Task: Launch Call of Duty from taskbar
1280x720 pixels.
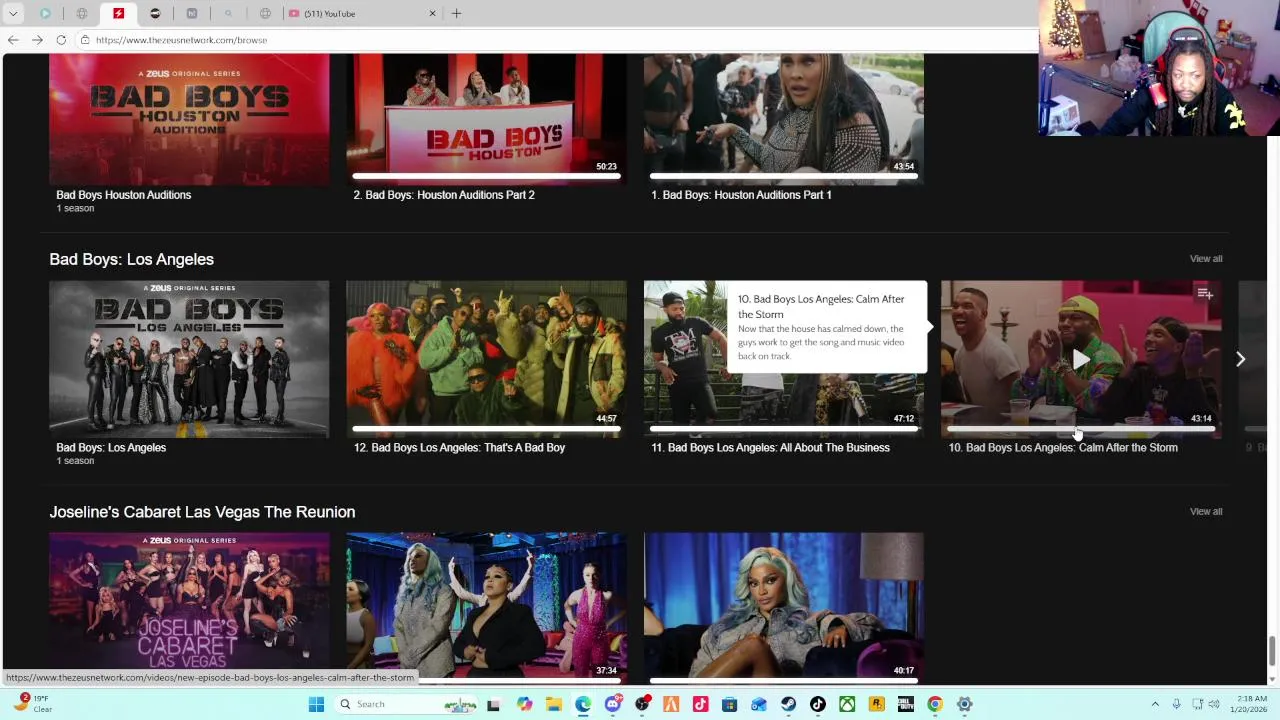Action: [906, 704]
